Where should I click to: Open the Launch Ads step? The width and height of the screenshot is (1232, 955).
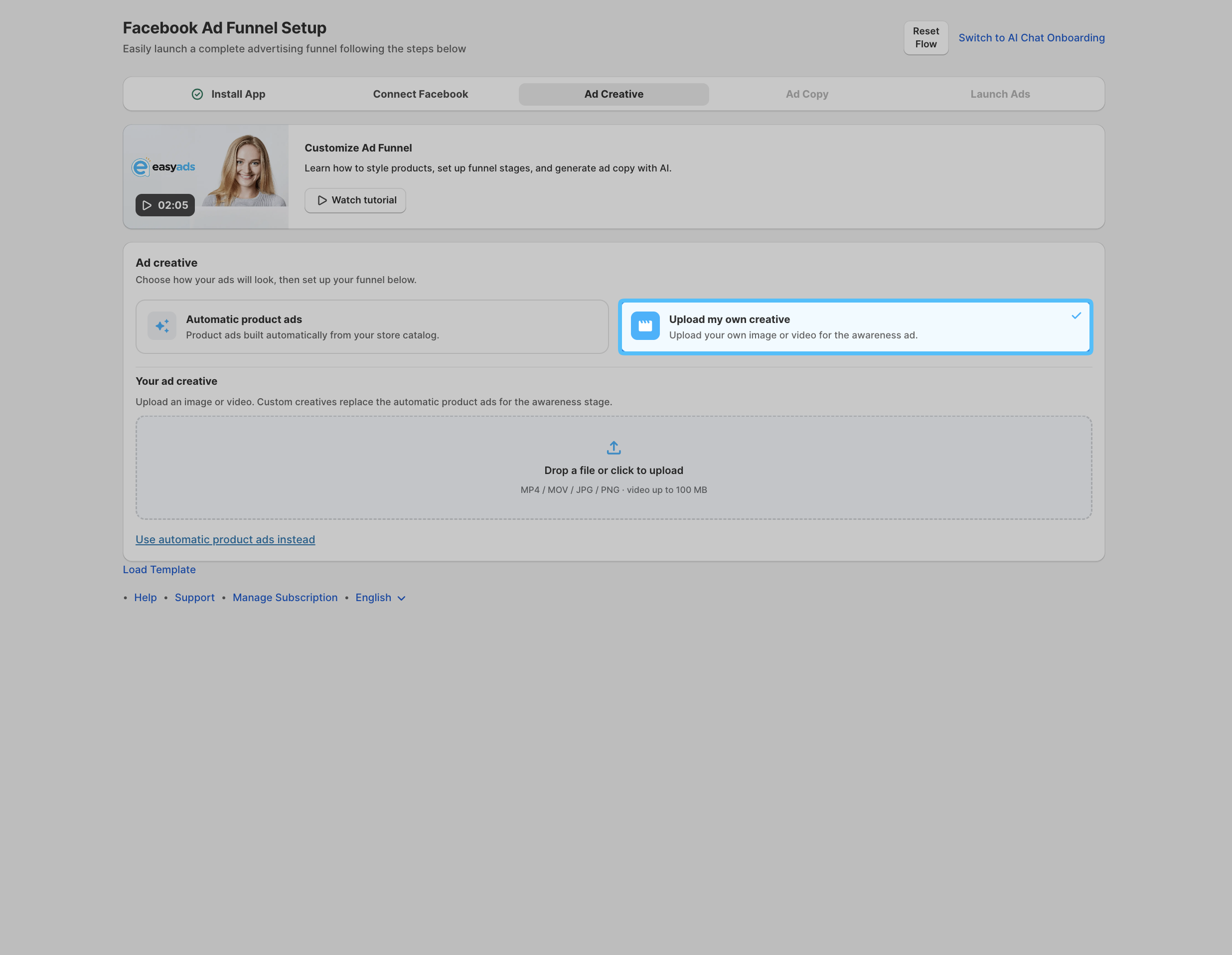(x=1000, y=94)
